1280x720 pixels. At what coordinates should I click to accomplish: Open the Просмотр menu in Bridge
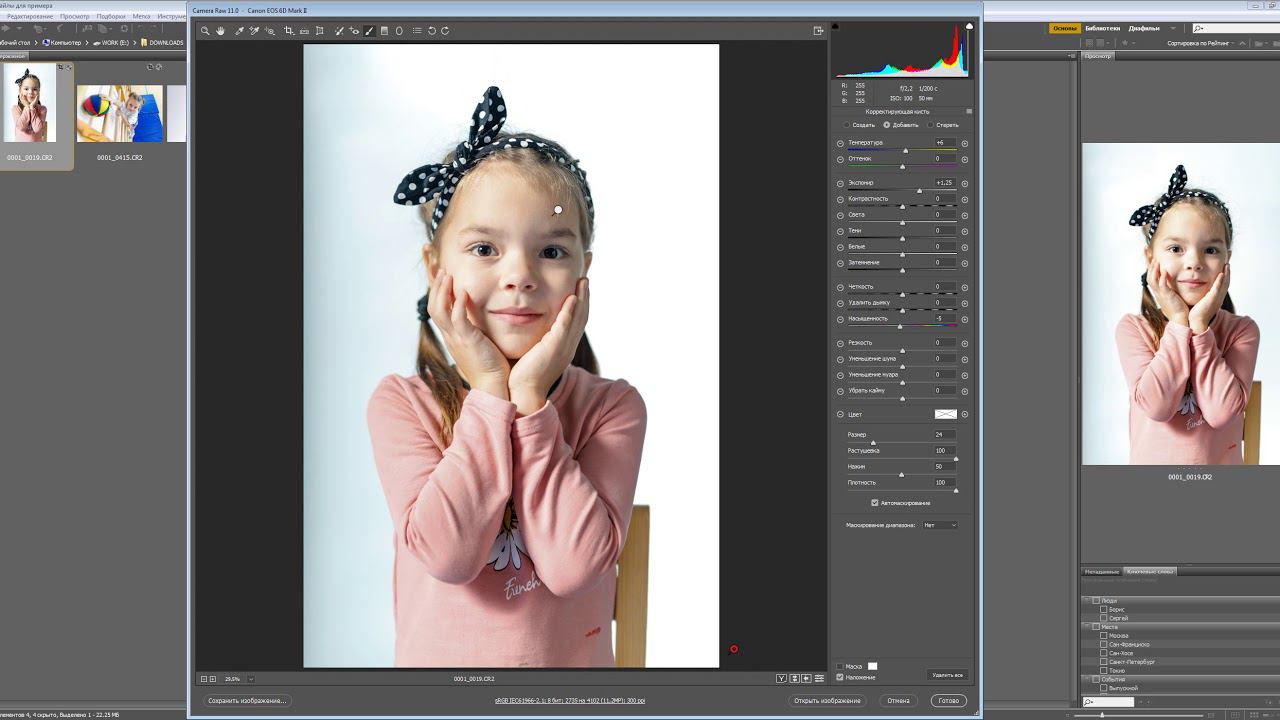pos(74,16)
